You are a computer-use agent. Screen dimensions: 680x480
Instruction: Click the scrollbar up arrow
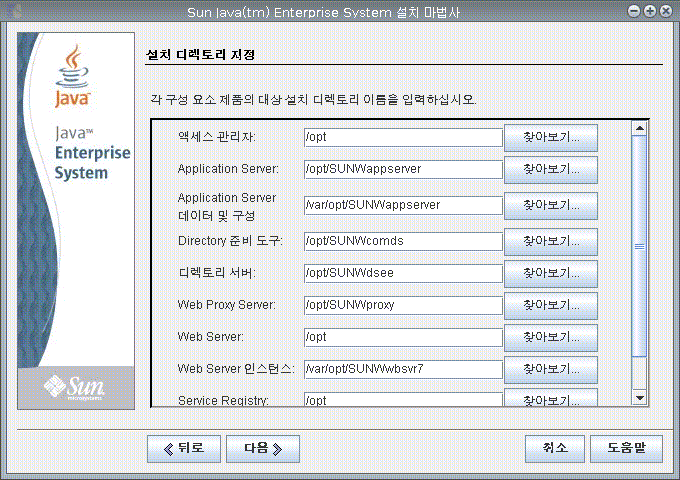tap(640, 128)
